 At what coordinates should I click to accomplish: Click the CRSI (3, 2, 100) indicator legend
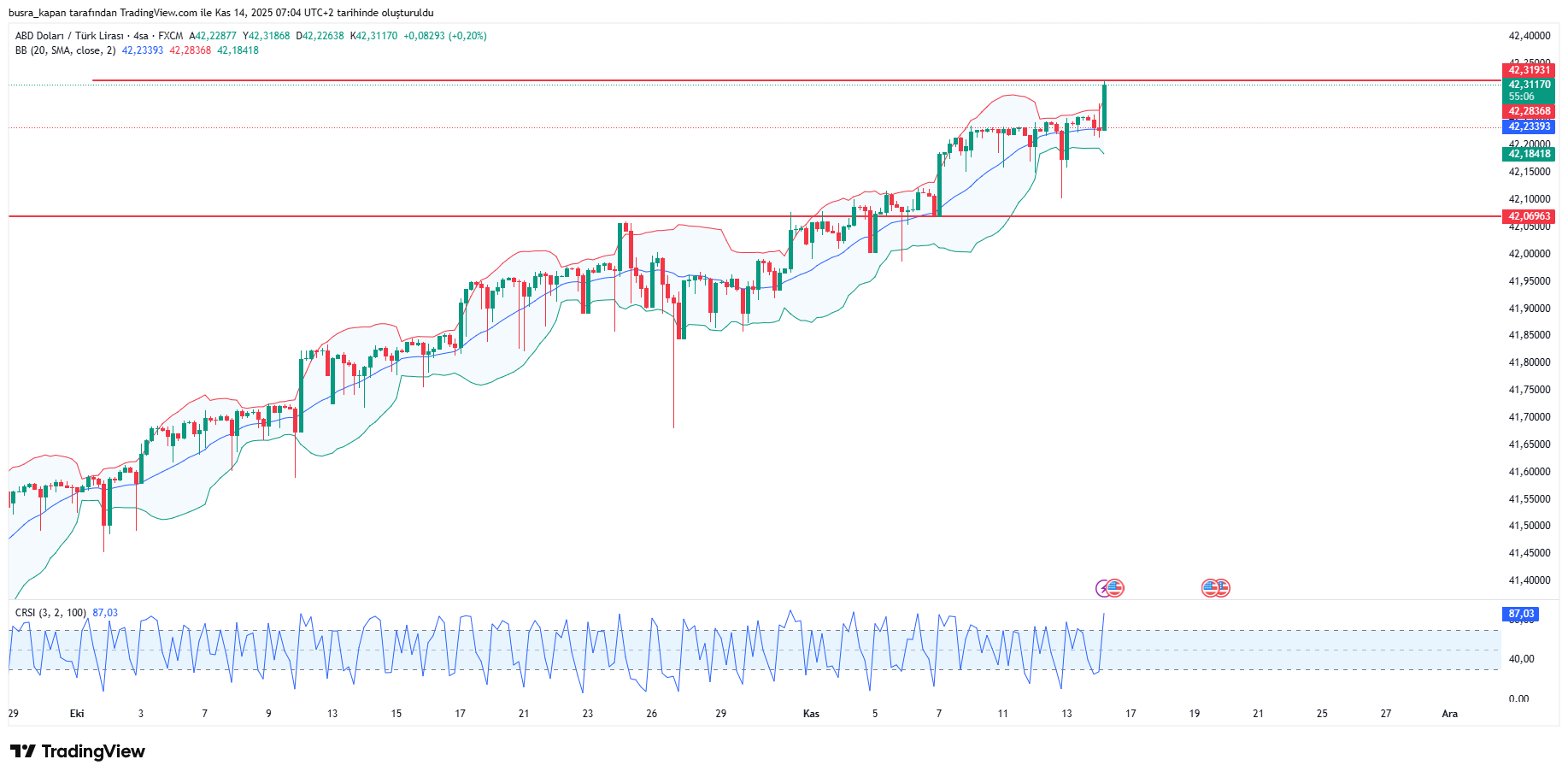(50, 613)
